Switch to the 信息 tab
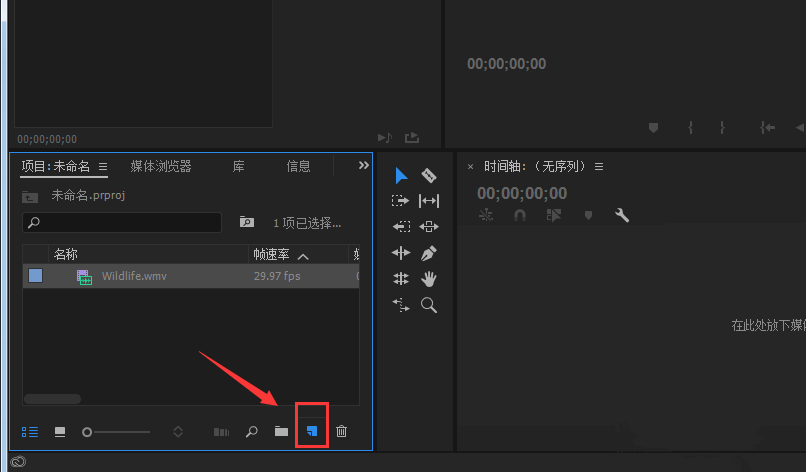Image resolution: width=806 pixels, height=472 pixels. pos(298,167)
